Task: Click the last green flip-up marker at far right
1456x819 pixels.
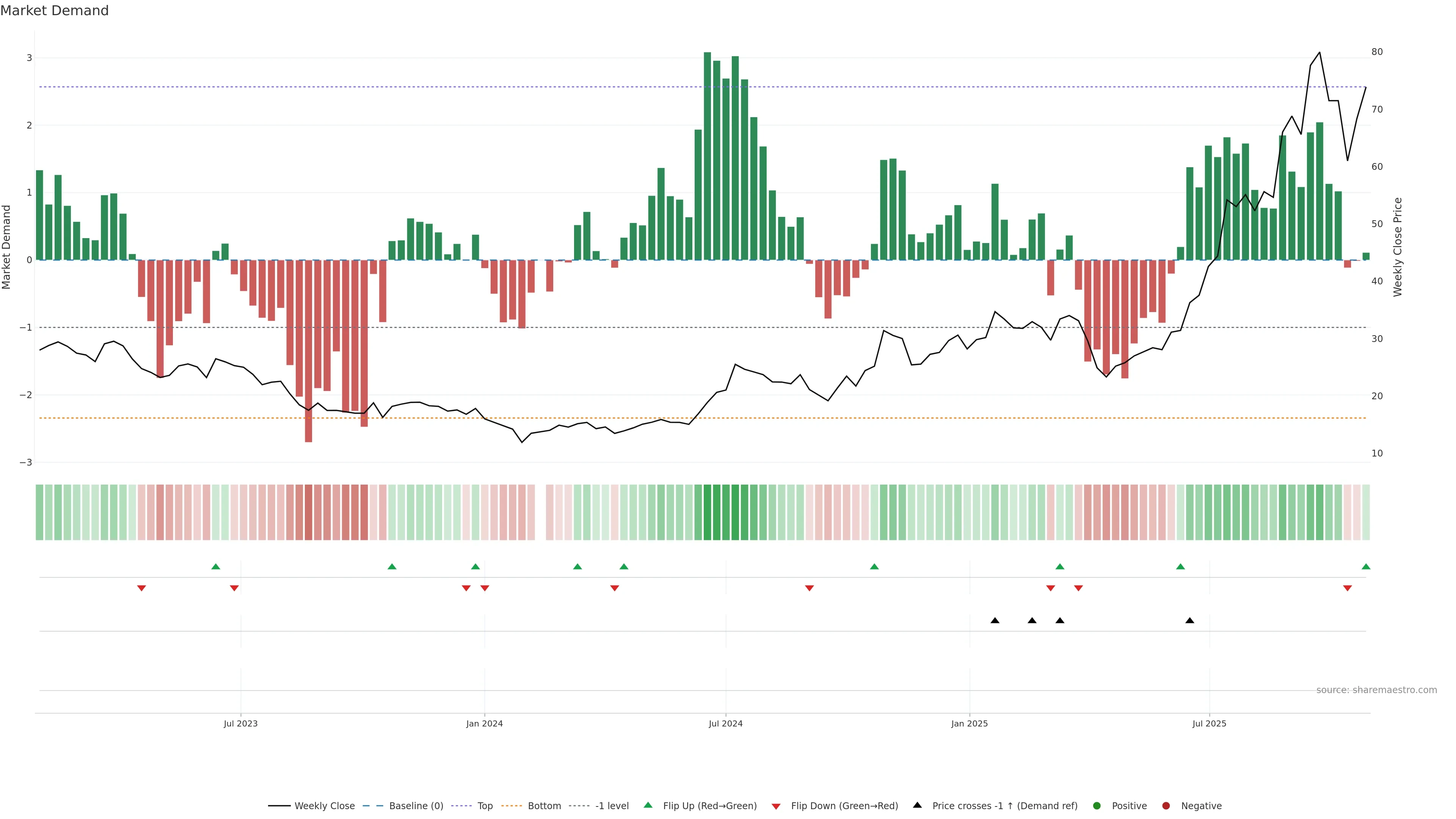Action: (x=1366, y=567)
